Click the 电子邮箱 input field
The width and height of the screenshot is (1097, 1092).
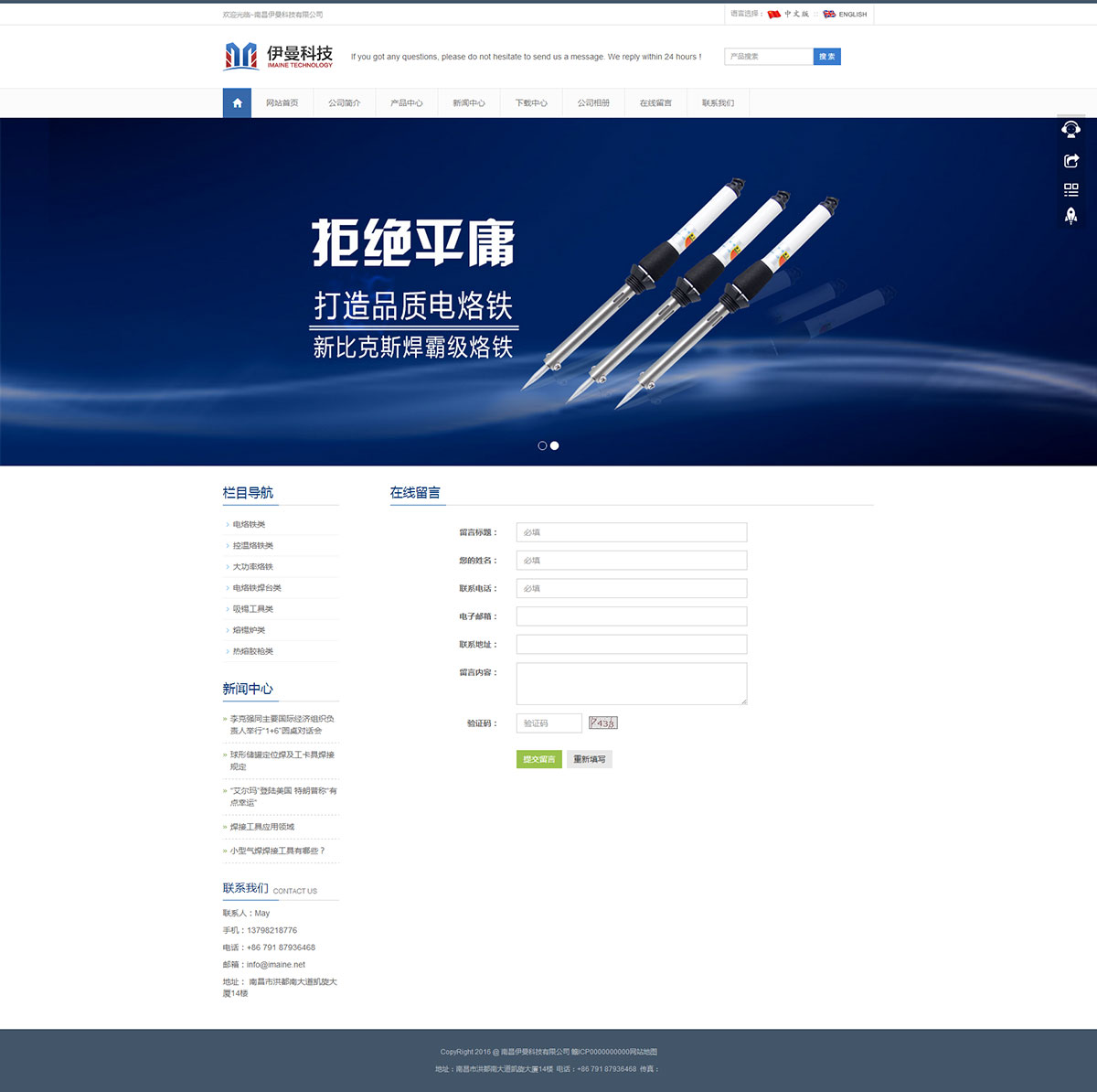coord(632,616)
